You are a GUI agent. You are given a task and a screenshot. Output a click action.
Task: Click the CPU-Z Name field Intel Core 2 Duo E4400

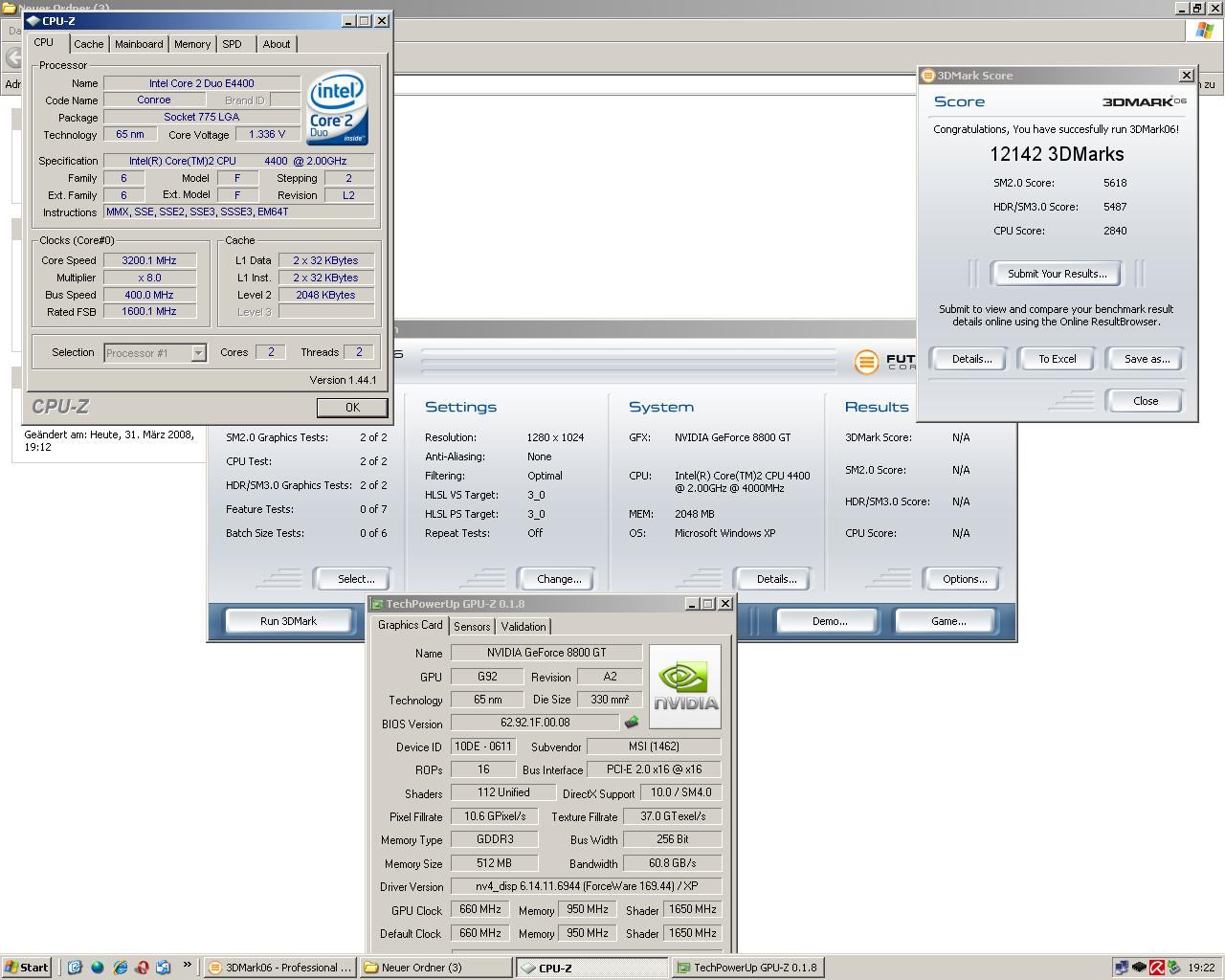click(201, 83)
